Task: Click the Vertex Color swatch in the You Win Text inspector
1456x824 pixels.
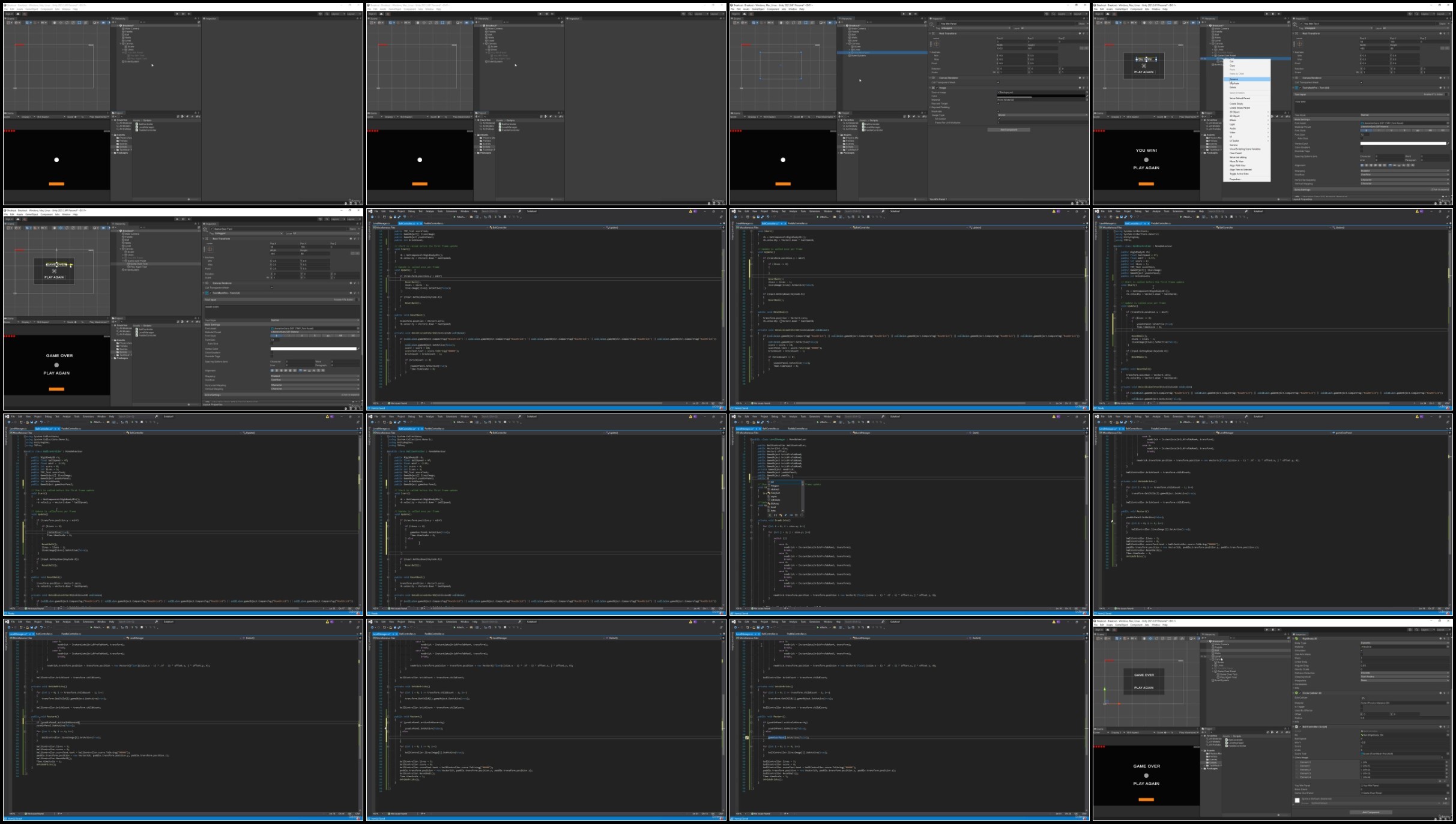Action: [1403, 143]
